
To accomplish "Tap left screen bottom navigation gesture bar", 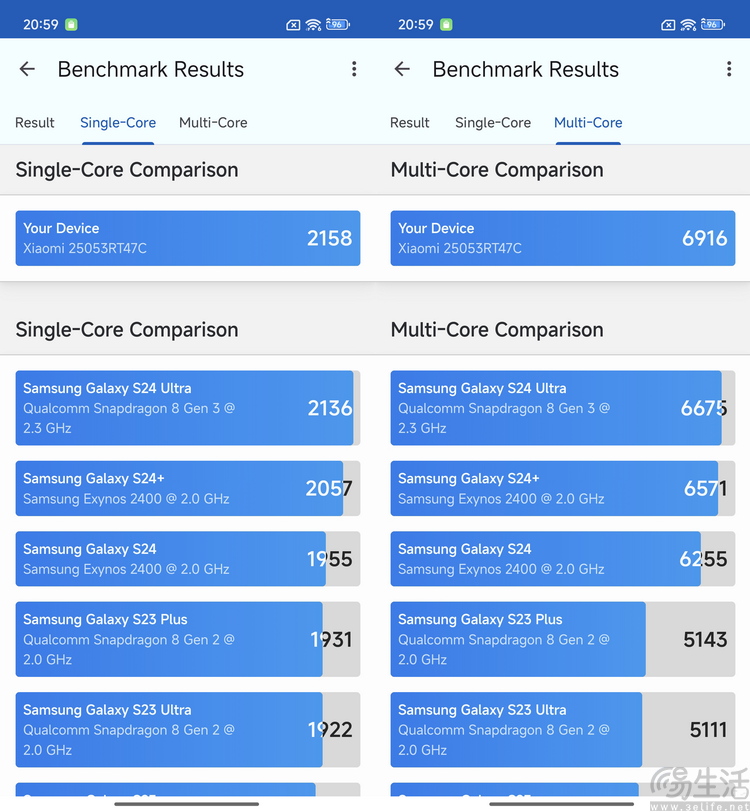I will 186,804.
